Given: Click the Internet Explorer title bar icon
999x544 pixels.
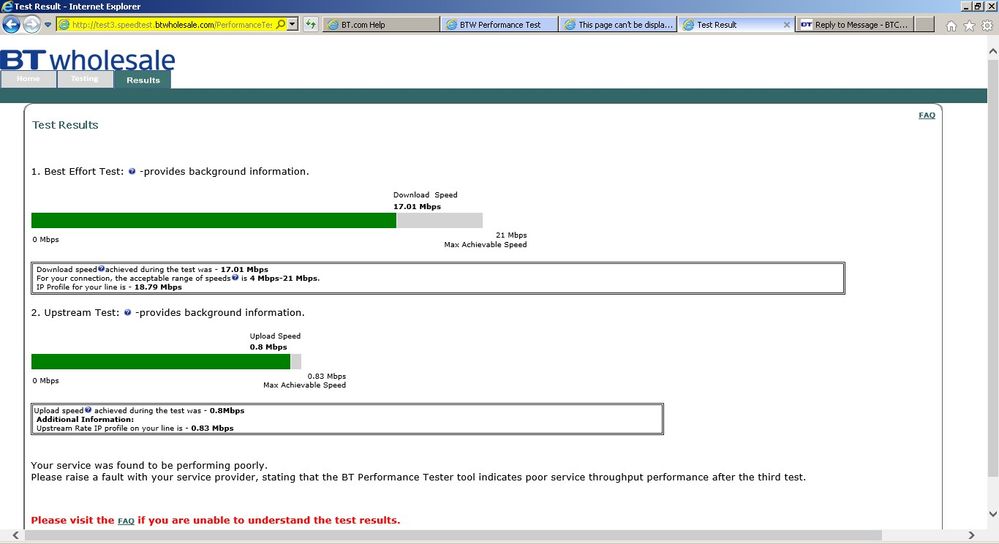Looking at the screenshot, I should (x=7, y=6).
